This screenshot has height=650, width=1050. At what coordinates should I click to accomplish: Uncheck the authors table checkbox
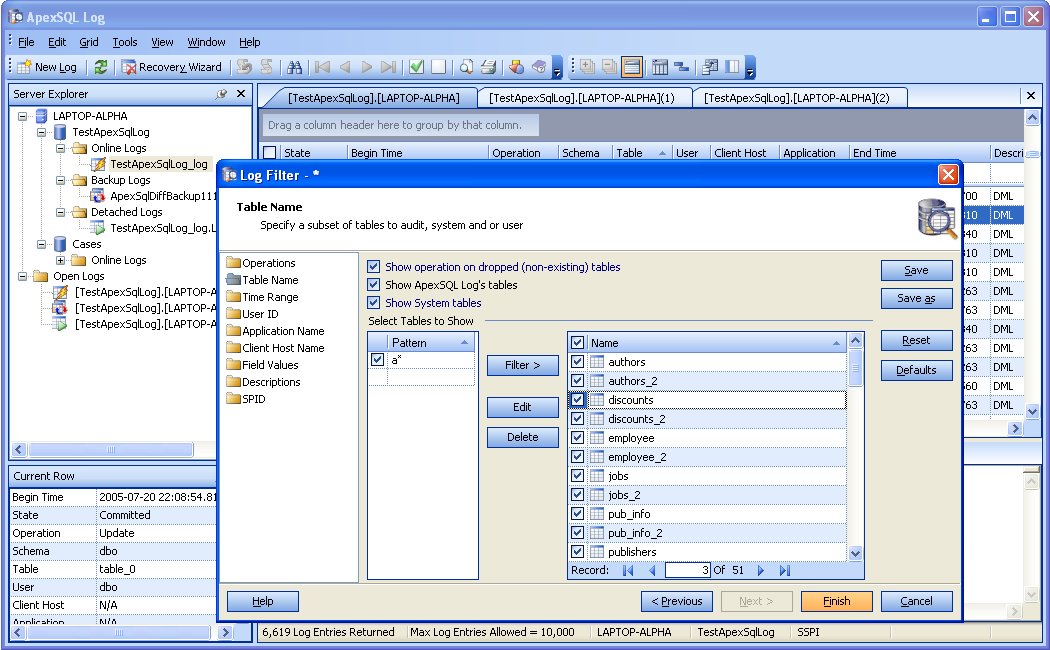pyautogui.click(x=577, y=362)
